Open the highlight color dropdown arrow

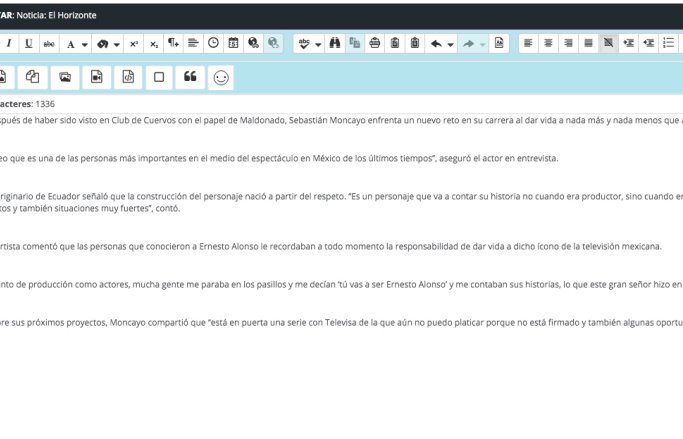click(117, 44)
